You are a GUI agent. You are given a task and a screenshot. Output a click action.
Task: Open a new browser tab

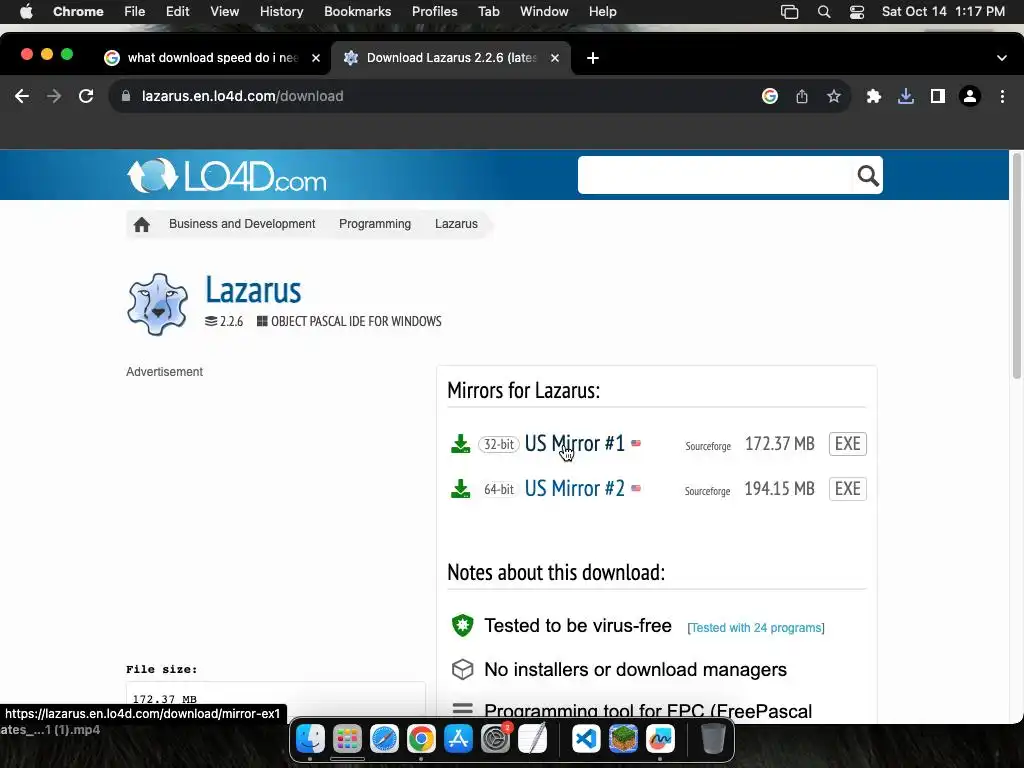point(592,58)
